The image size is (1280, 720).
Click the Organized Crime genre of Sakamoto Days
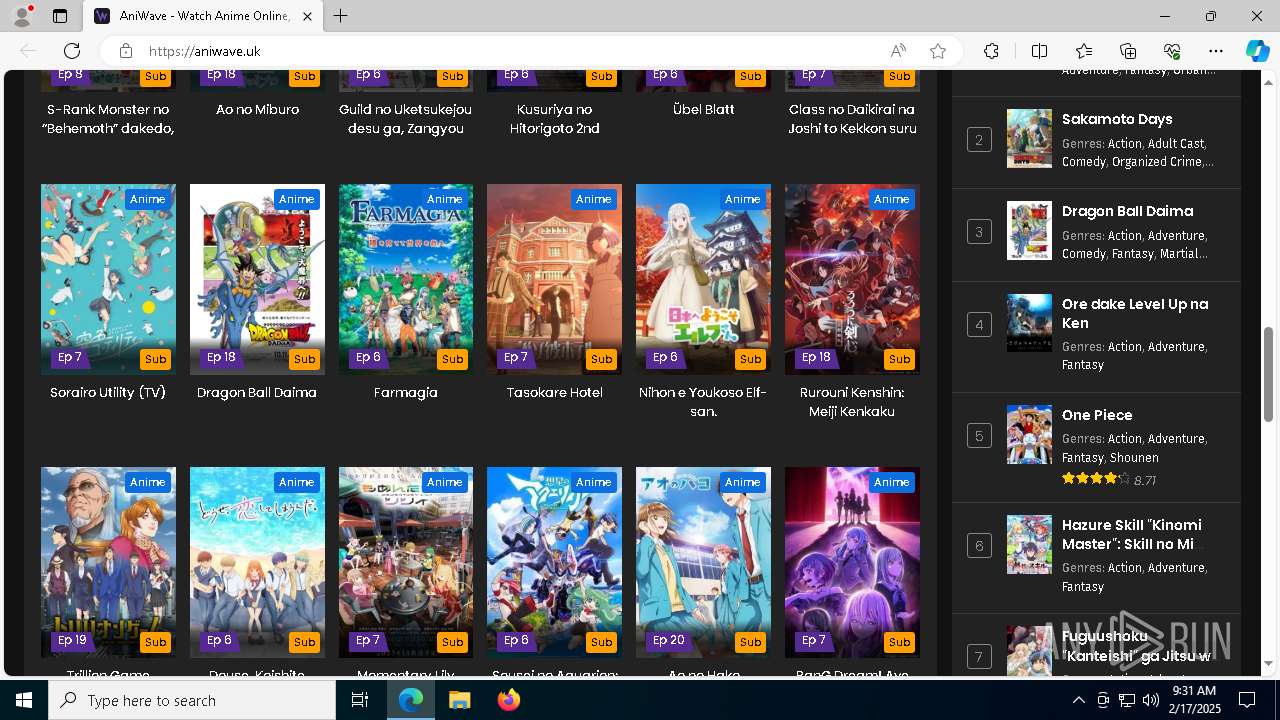[x=1158, y=162]
